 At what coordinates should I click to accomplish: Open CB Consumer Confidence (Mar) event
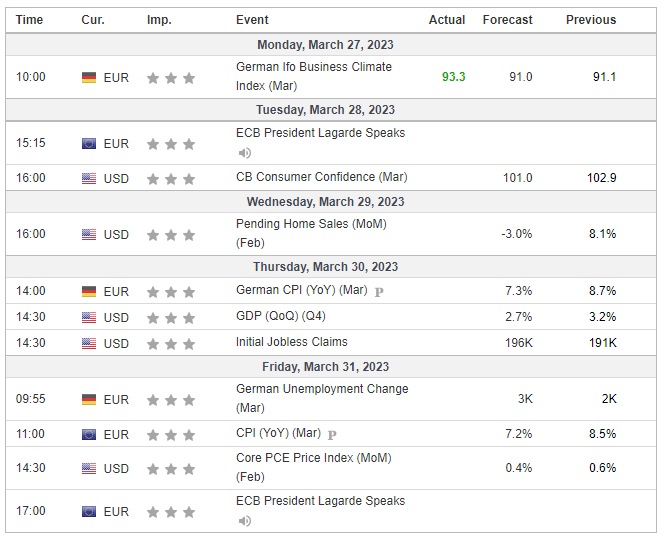(322, 177)
